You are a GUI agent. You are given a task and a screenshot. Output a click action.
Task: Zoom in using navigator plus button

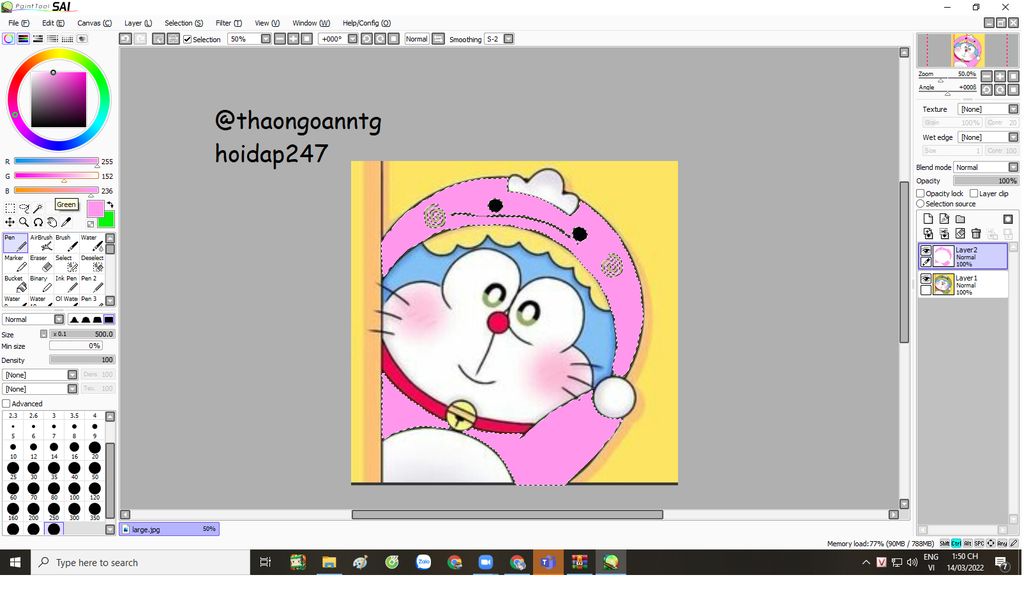[x=1000, y=76]
